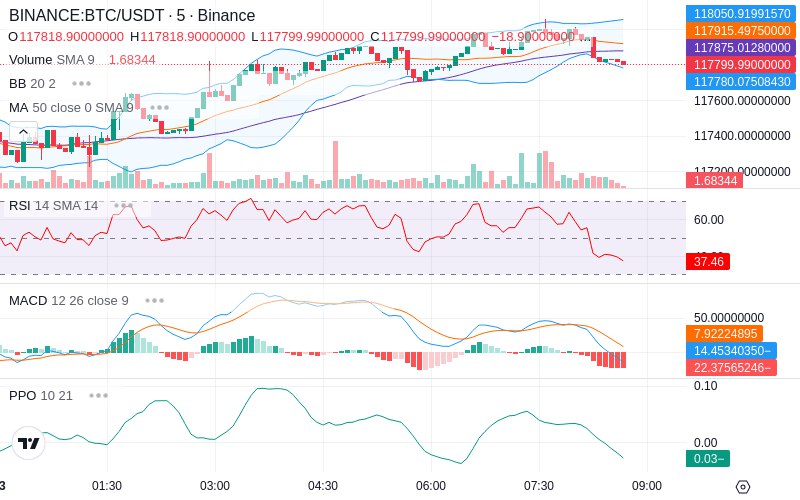Select the RSI 14 SMA 14 legend
This screenshot has height=500, width=800.
53,206
